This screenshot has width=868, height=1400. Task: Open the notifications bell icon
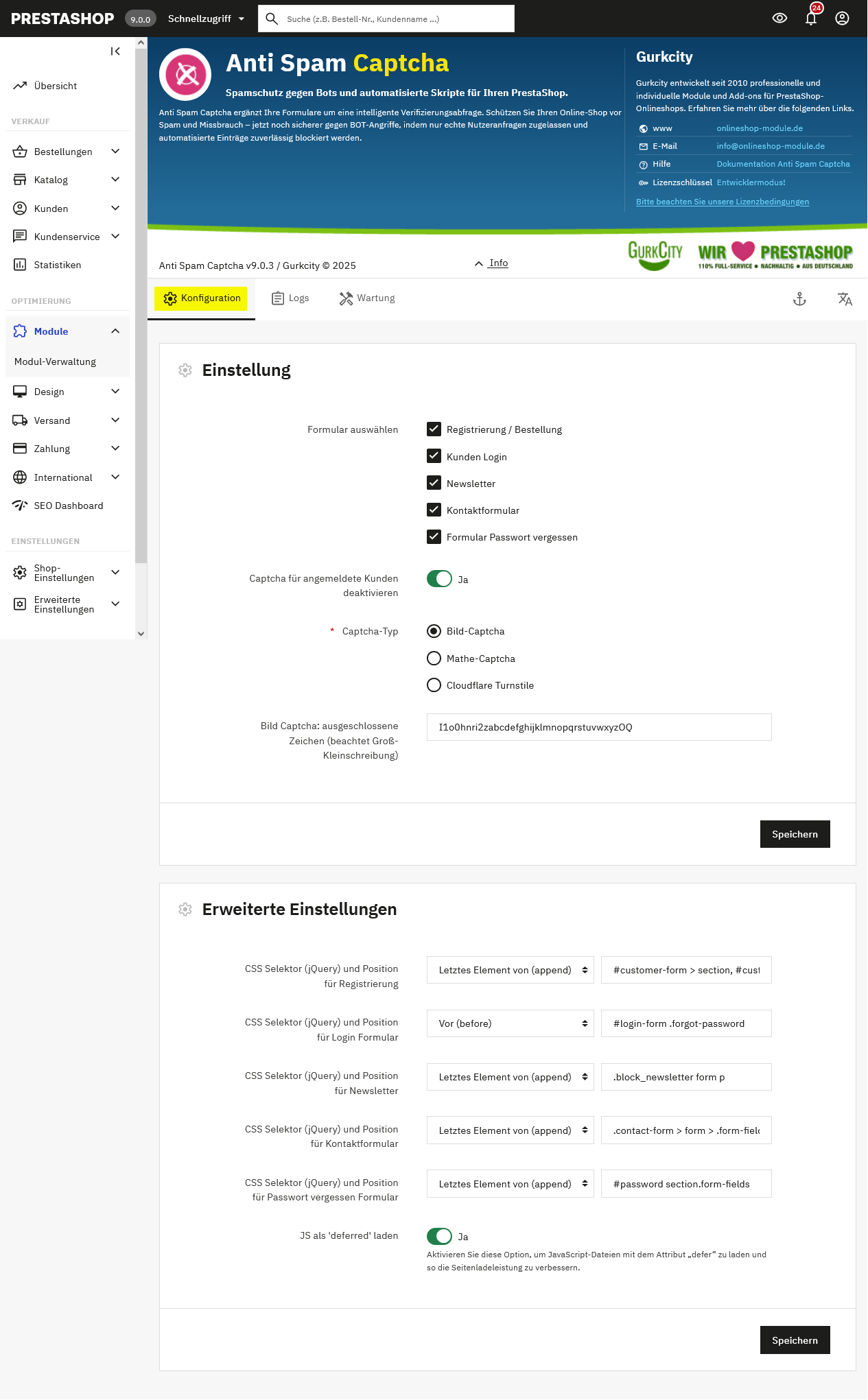click(x=811, y=19)
